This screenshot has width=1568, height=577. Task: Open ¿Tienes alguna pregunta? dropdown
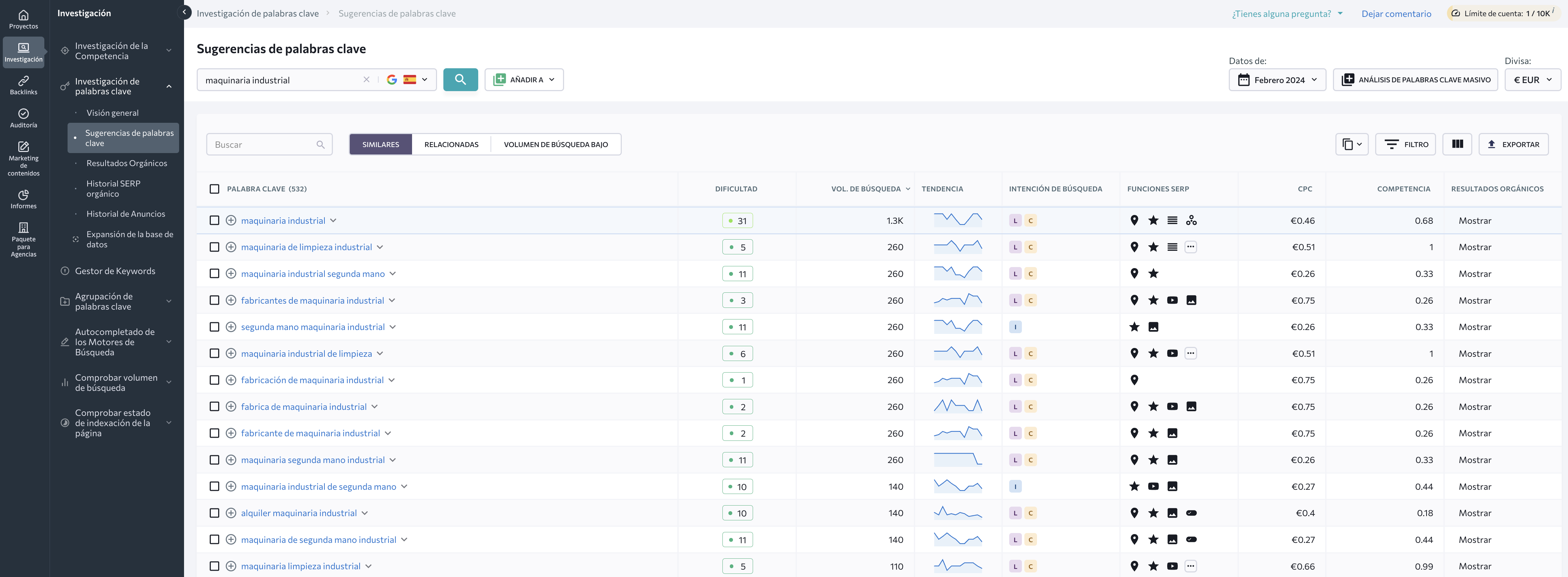1287,13
